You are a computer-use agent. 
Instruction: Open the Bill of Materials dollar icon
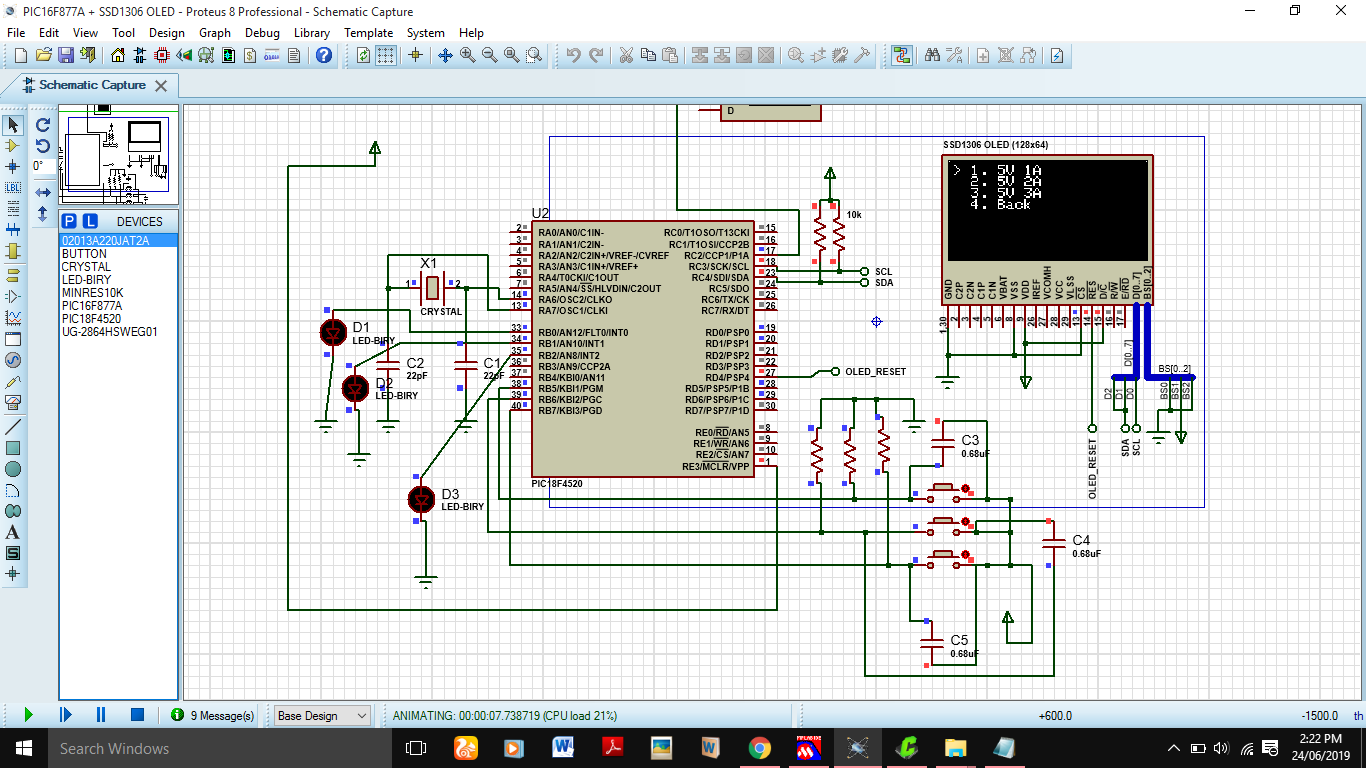pyautogui.click(x=250, y=55)
